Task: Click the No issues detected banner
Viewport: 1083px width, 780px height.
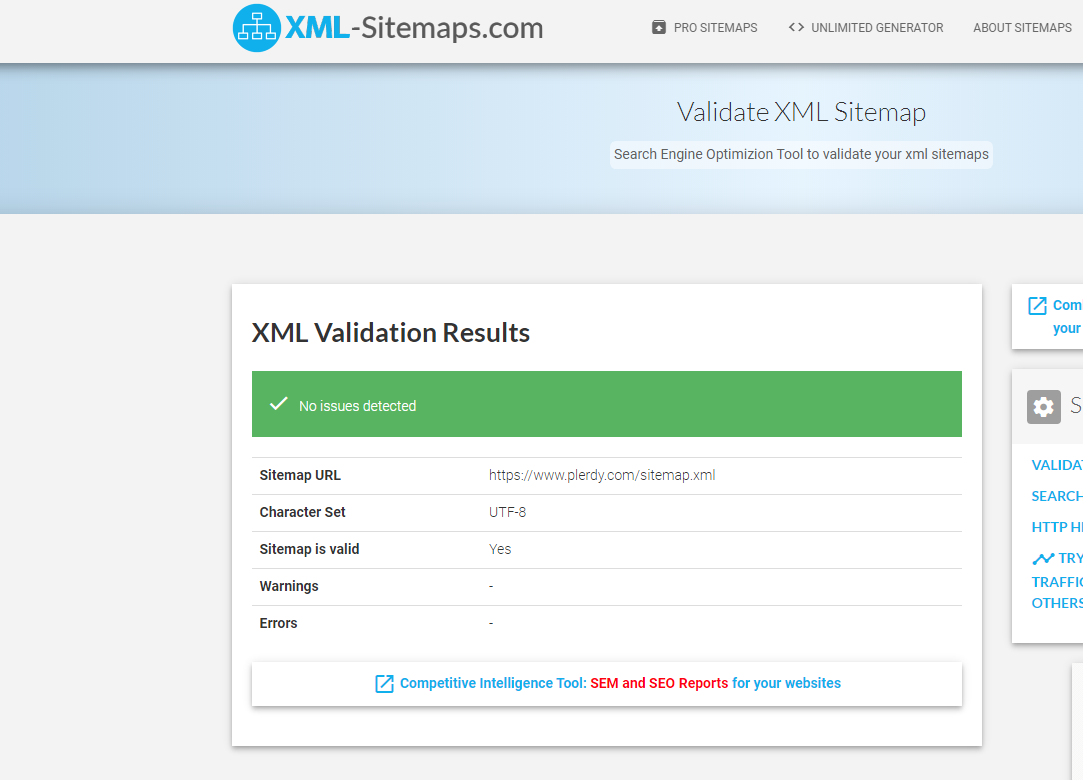Action: click(x=358, y=405)
